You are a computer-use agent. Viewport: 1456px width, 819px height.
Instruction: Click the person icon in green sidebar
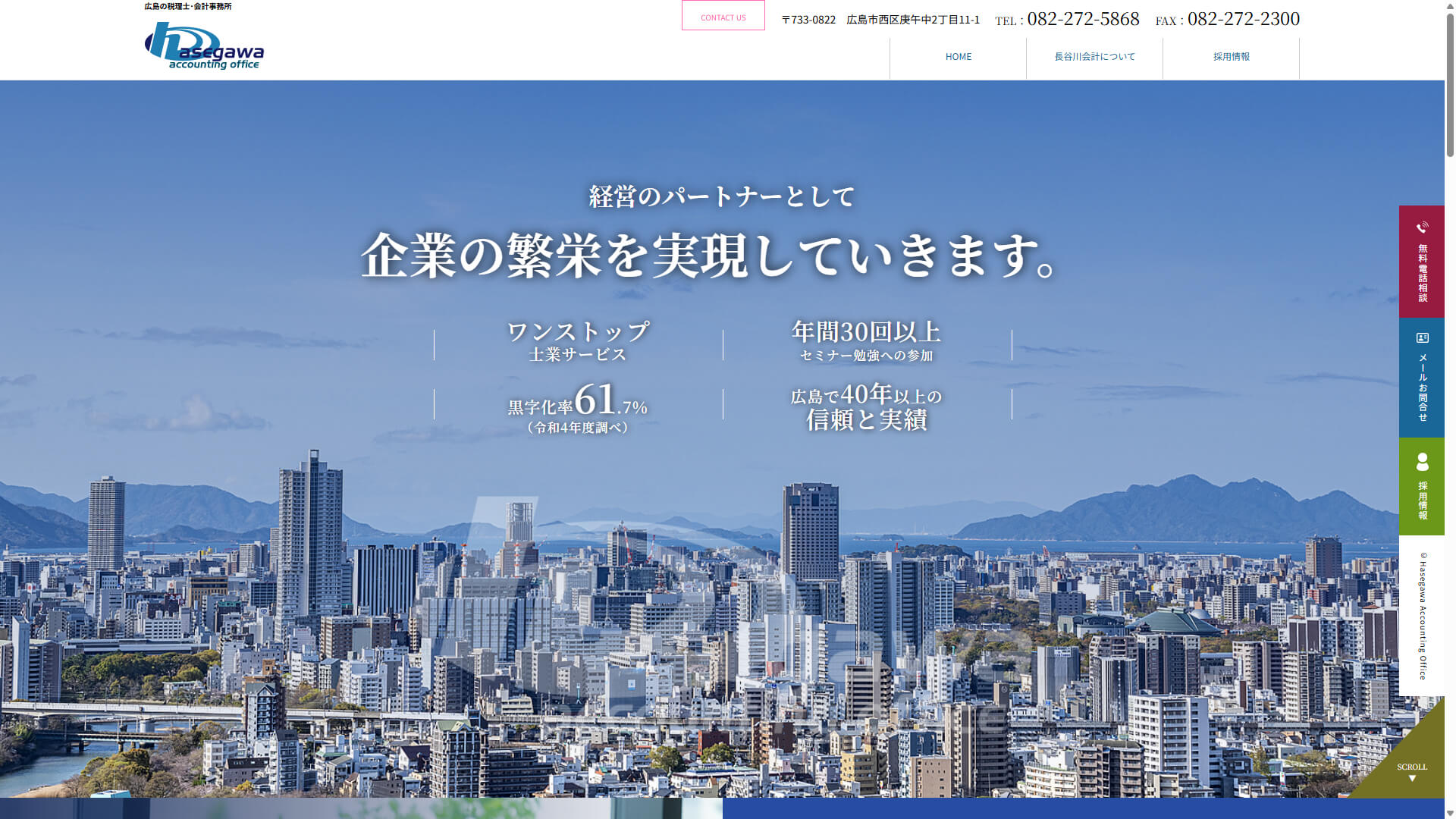(x=1422, y=462)
